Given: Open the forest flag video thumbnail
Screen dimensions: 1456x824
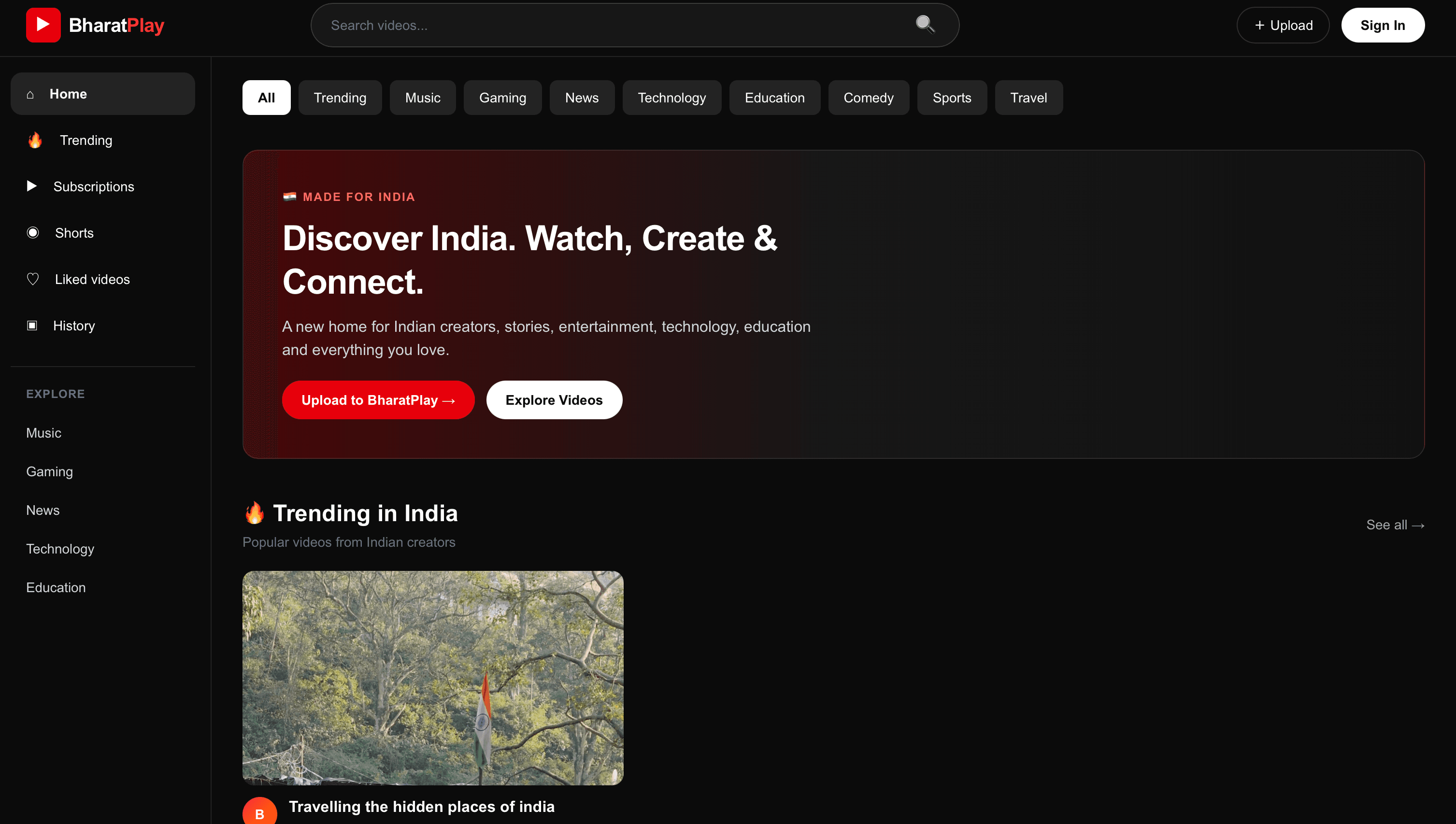Looking at the screenshot, I should 433,678.
